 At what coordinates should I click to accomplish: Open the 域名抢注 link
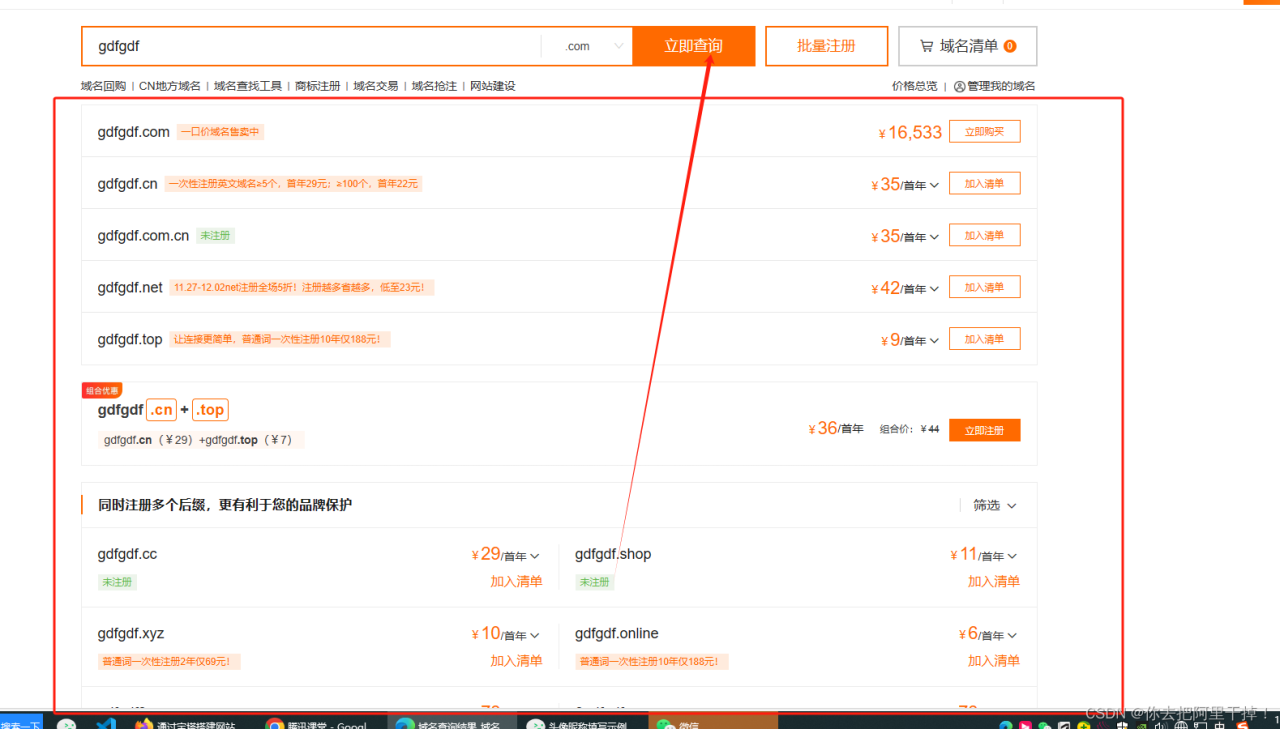coord(434,87)
